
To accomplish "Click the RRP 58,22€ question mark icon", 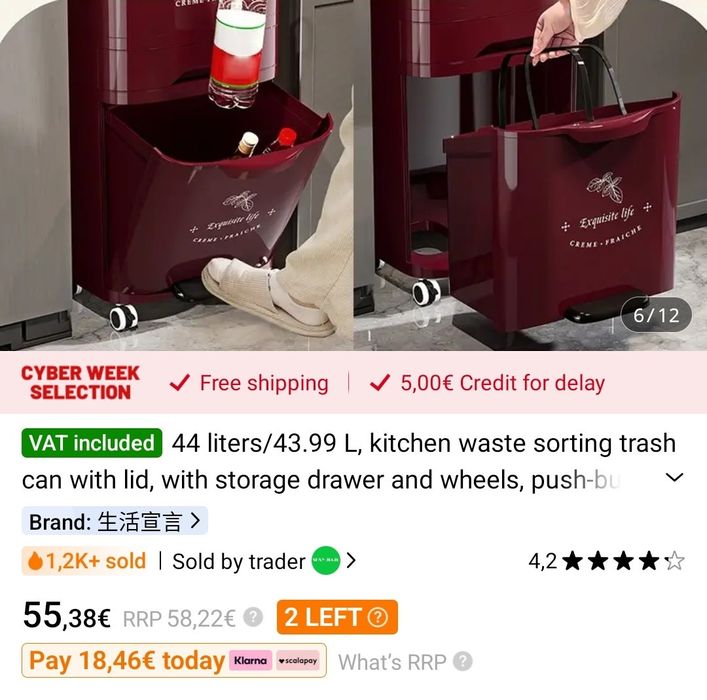I will tap(253, 617).
